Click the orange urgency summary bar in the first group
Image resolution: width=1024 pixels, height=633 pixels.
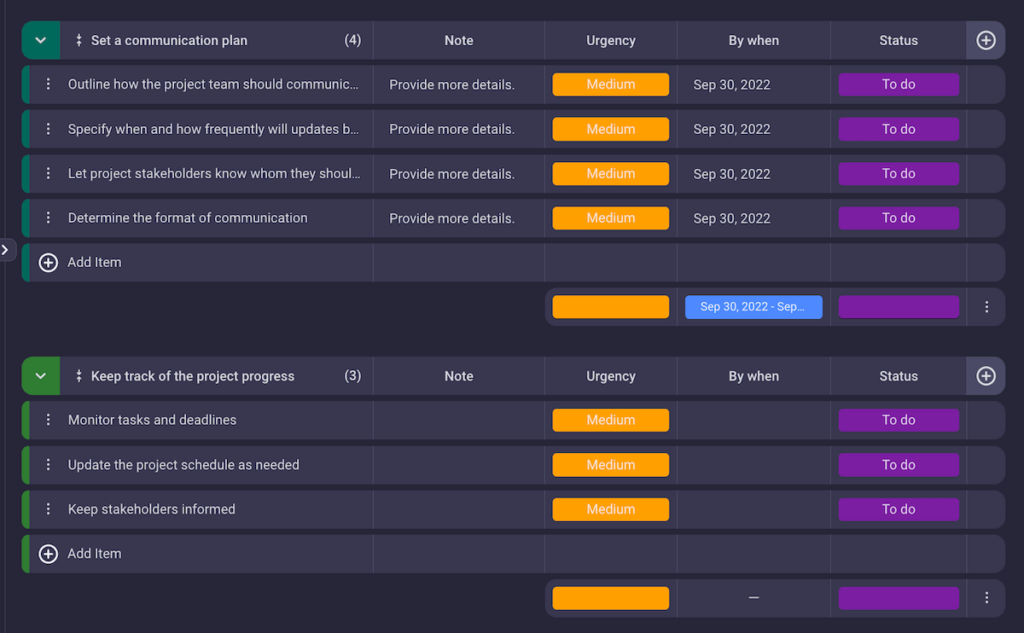610,307
